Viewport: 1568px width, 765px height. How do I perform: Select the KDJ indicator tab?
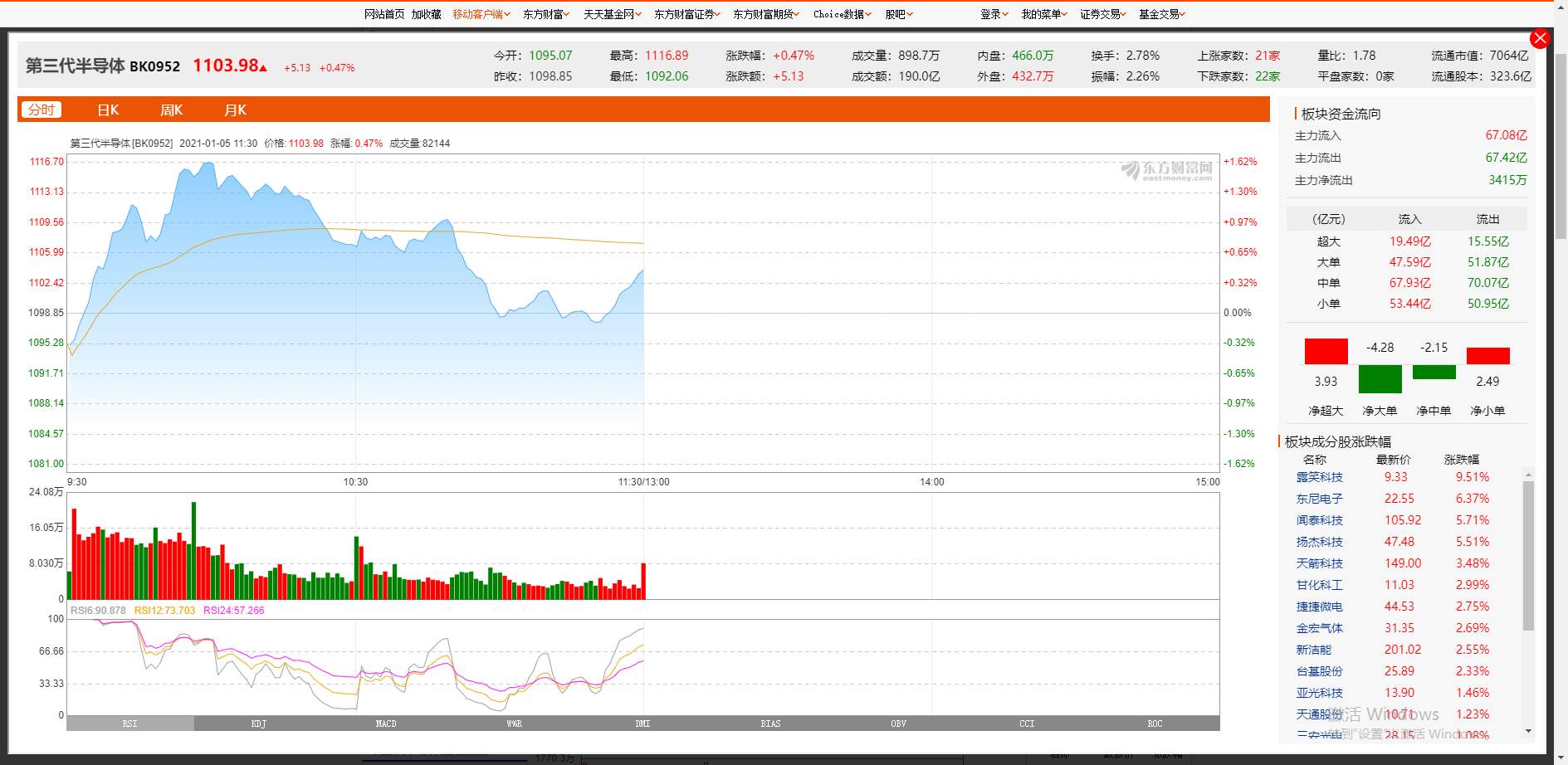258,724
